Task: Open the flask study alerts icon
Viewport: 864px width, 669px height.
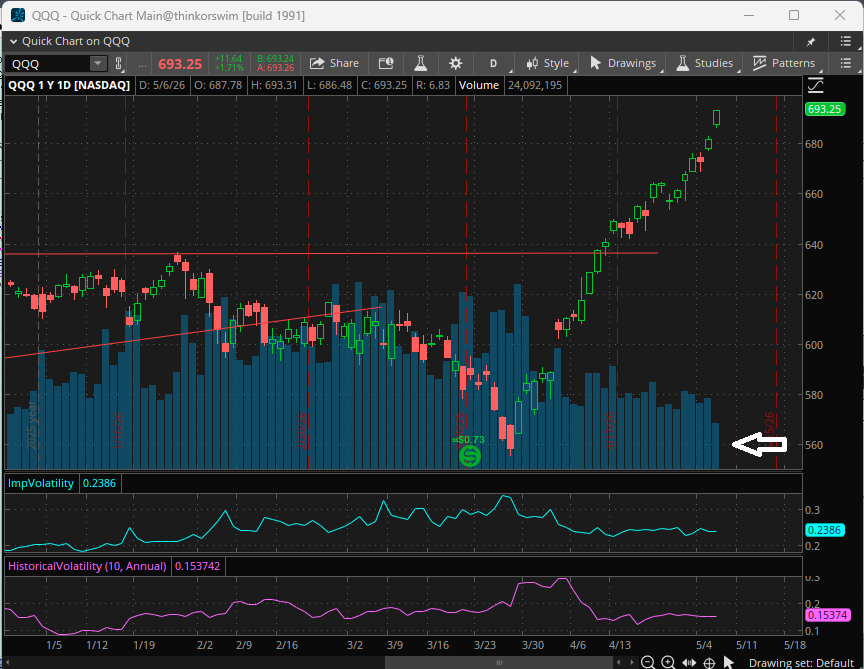Action: click(421, 63)
